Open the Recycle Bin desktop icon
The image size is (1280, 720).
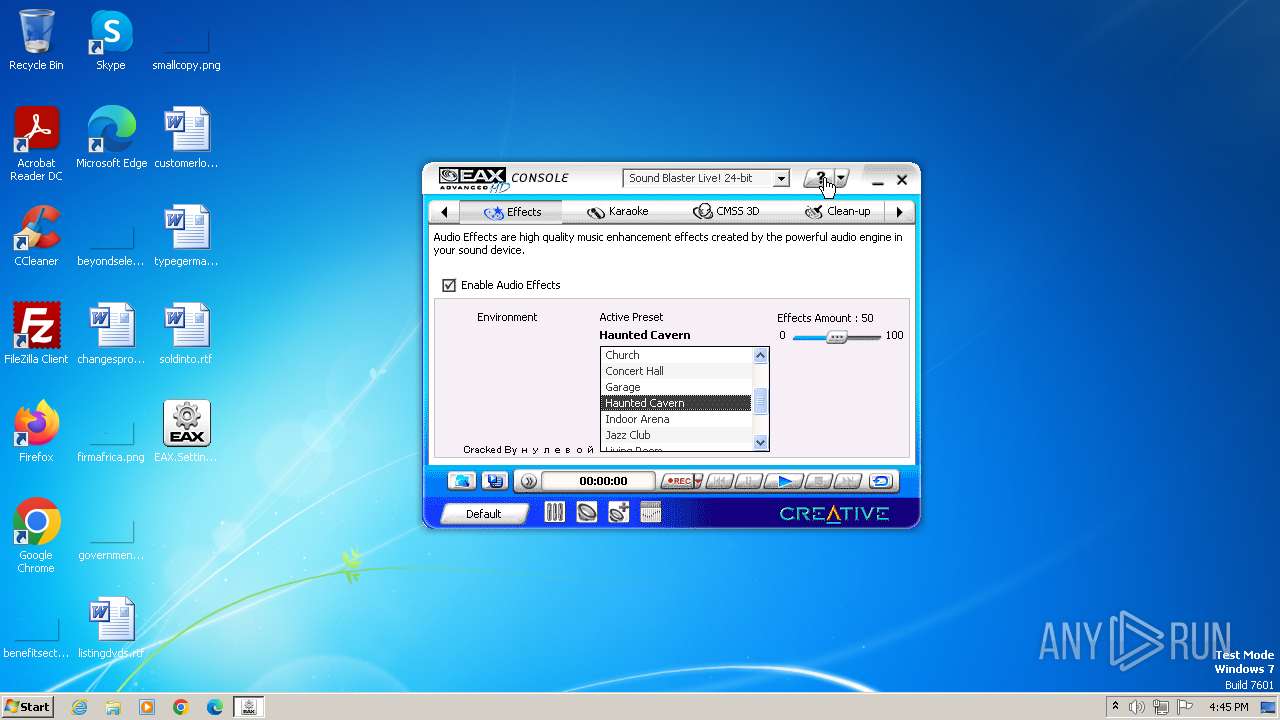[x=36, y=41]
